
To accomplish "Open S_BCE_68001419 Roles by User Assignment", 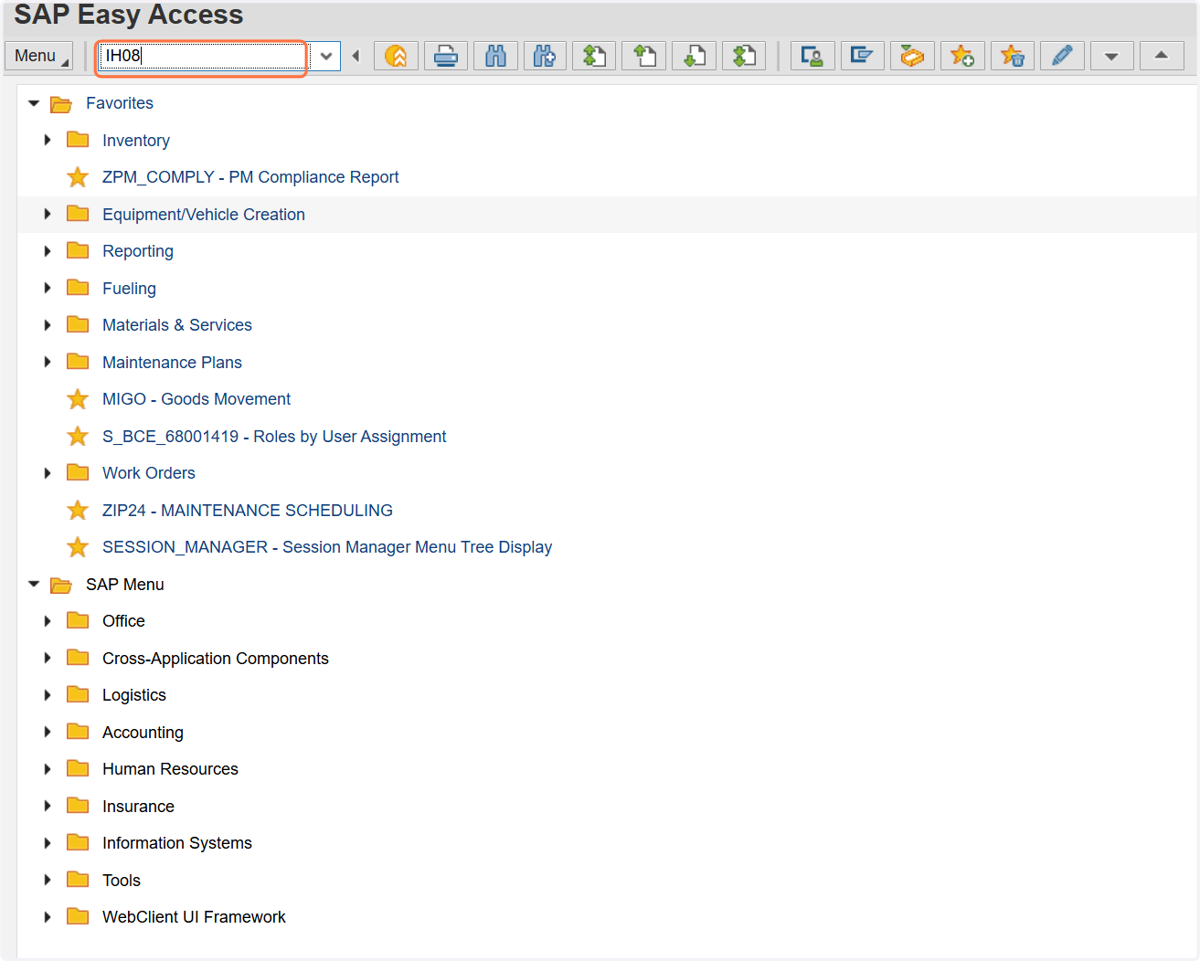I will [x=274, y=436].
